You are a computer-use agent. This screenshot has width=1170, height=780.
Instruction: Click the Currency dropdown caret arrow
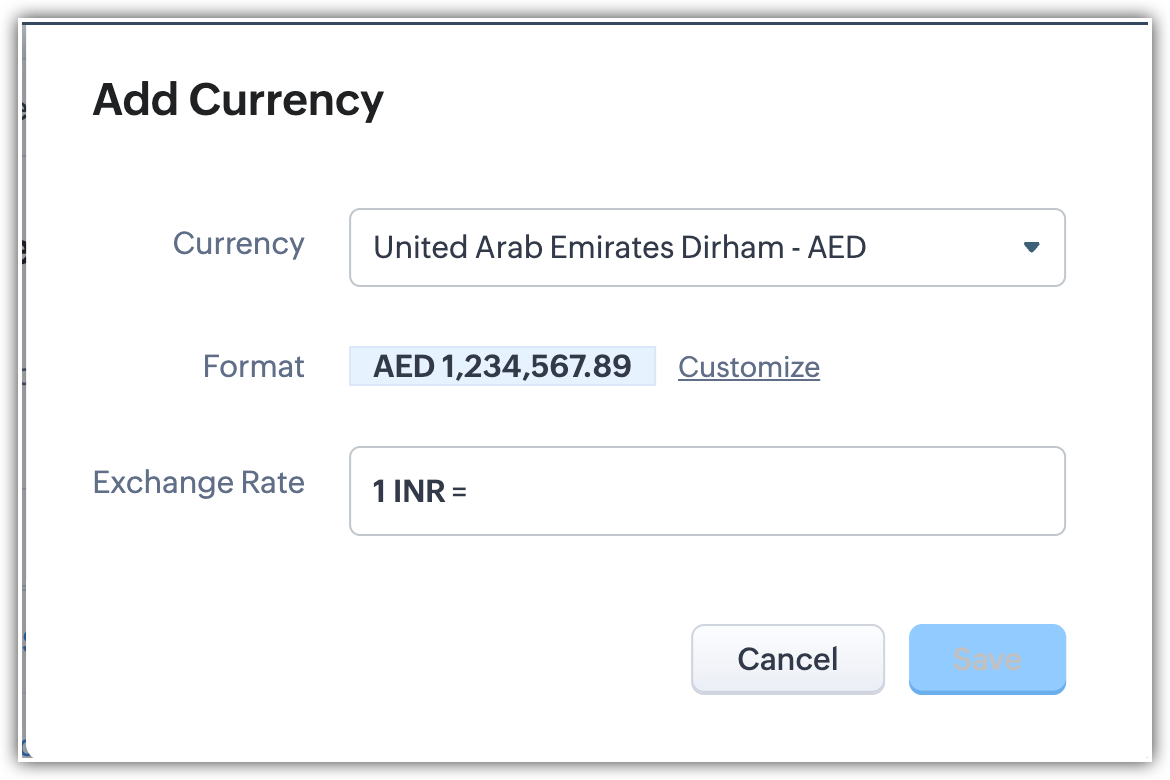(1032, 247)
